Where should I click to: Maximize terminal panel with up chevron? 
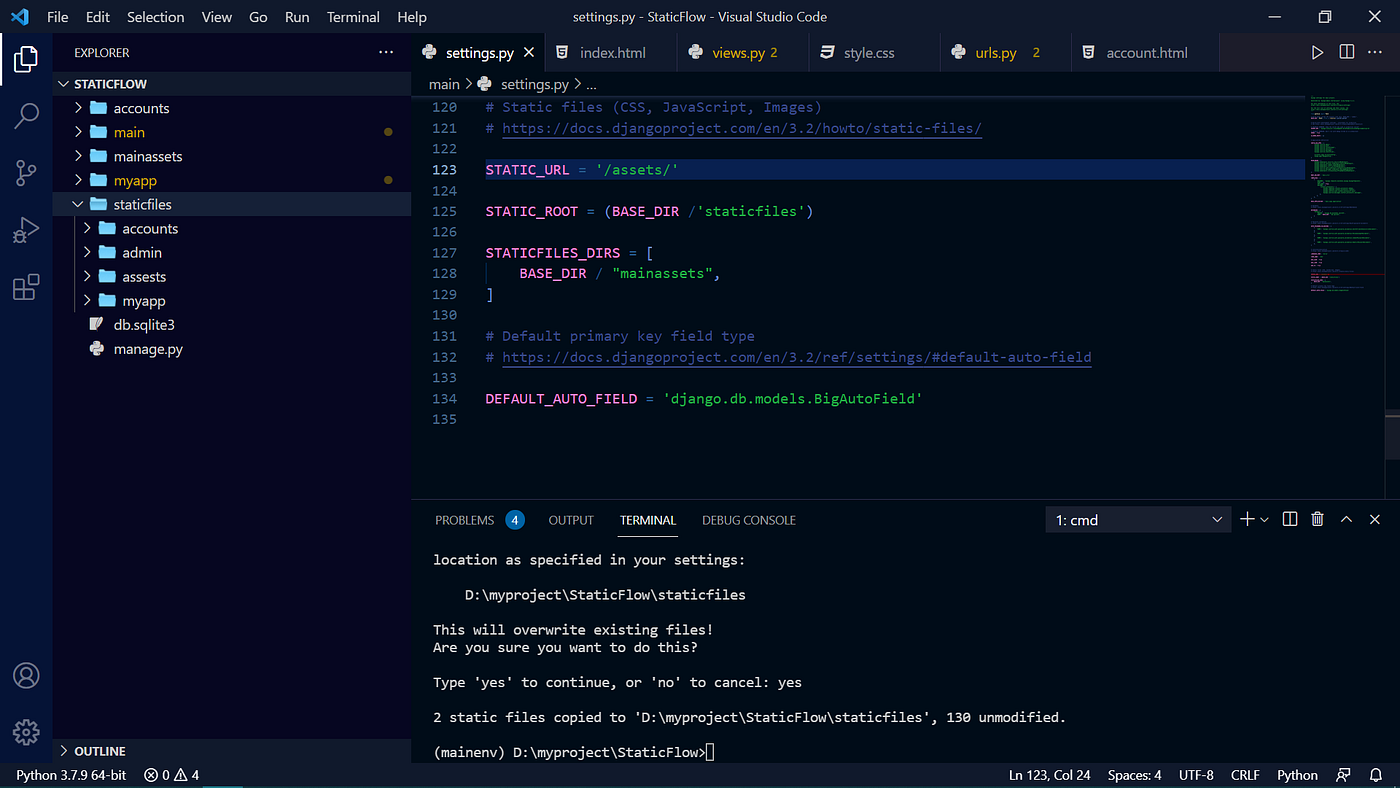(x=1346, y=519)
